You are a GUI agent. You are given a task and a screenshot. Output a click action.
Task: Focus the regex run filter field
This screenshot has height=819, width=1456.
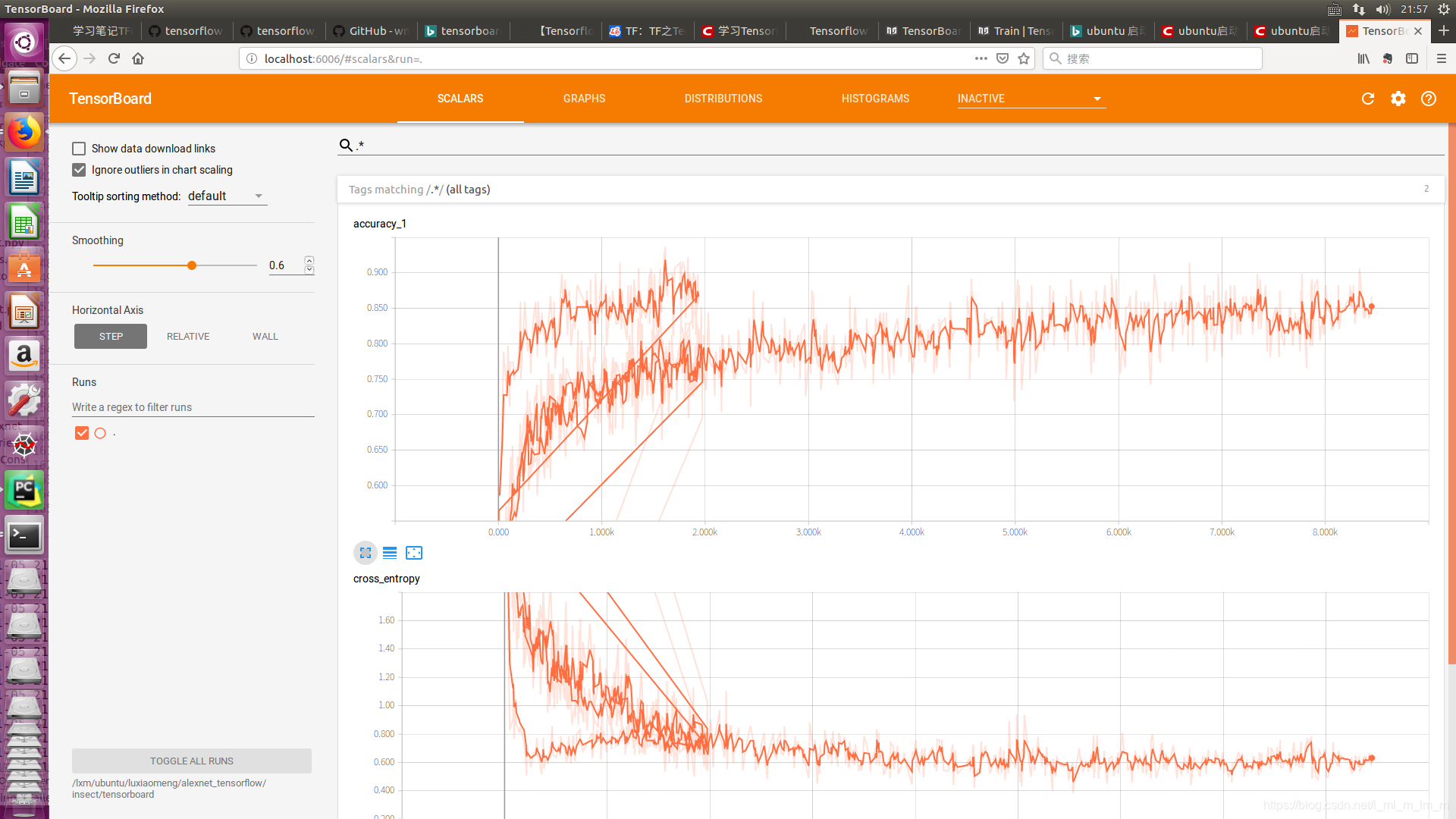coord(193,407)
